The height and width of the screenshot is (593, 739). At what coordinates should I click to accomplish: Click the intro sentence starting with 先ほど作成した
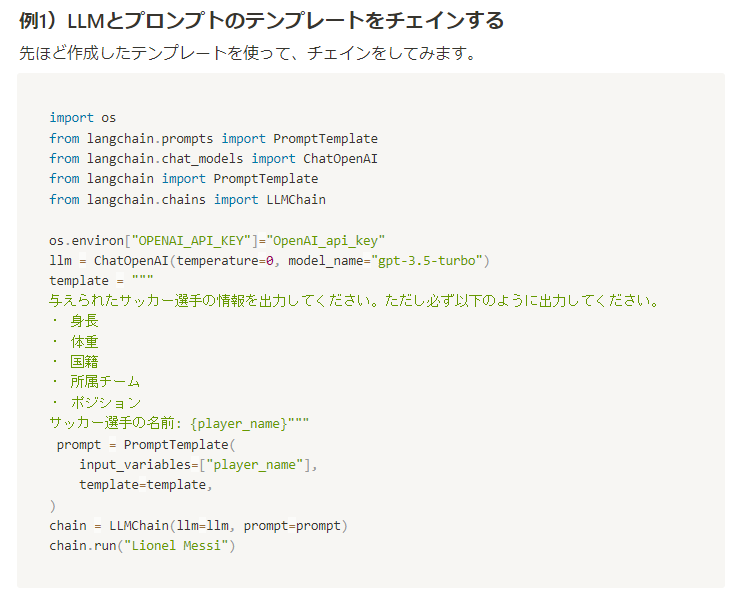click(247, 53)
